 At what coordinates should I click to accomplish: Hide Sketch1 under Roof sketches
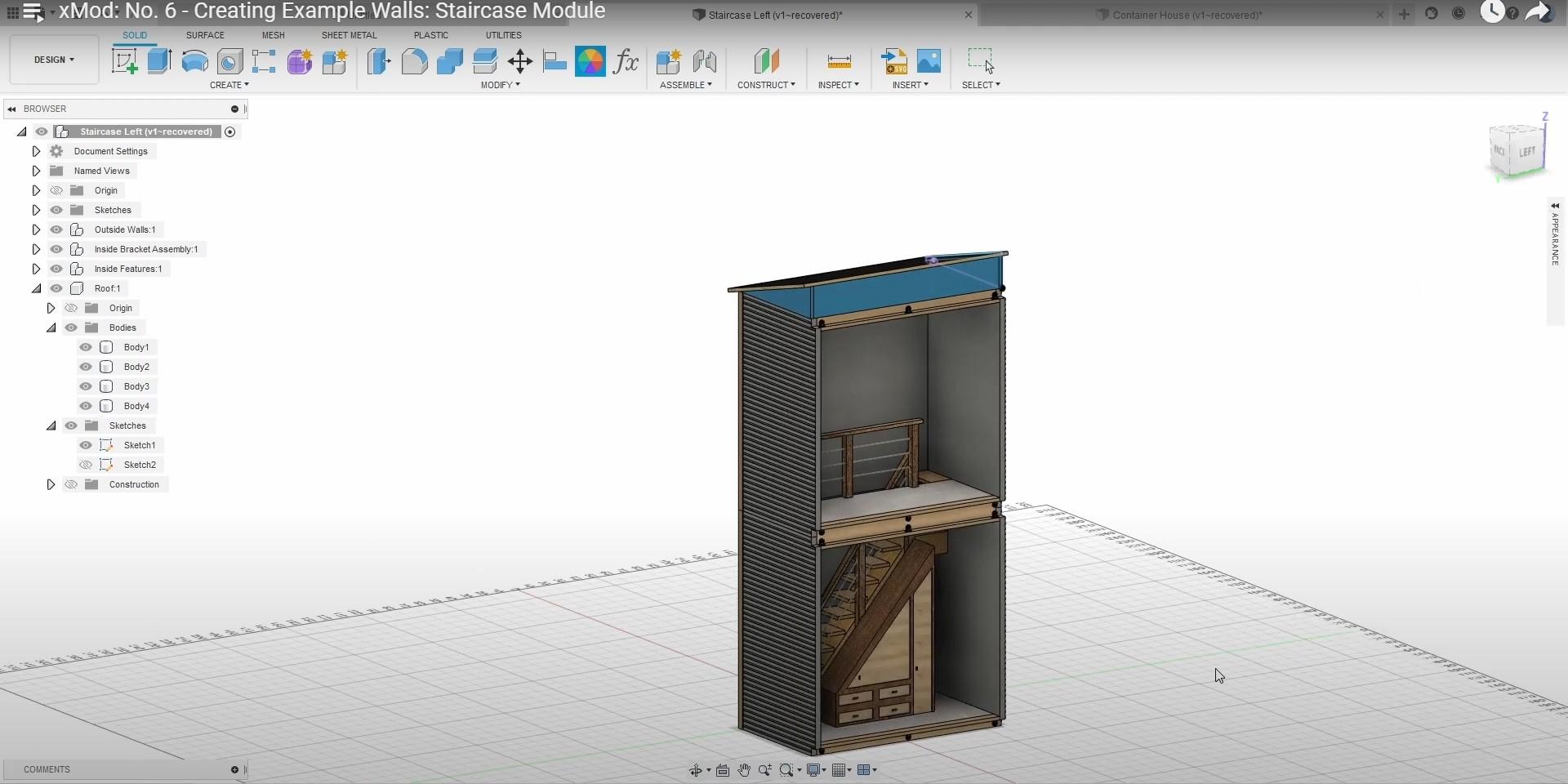[x=86, y=445]
